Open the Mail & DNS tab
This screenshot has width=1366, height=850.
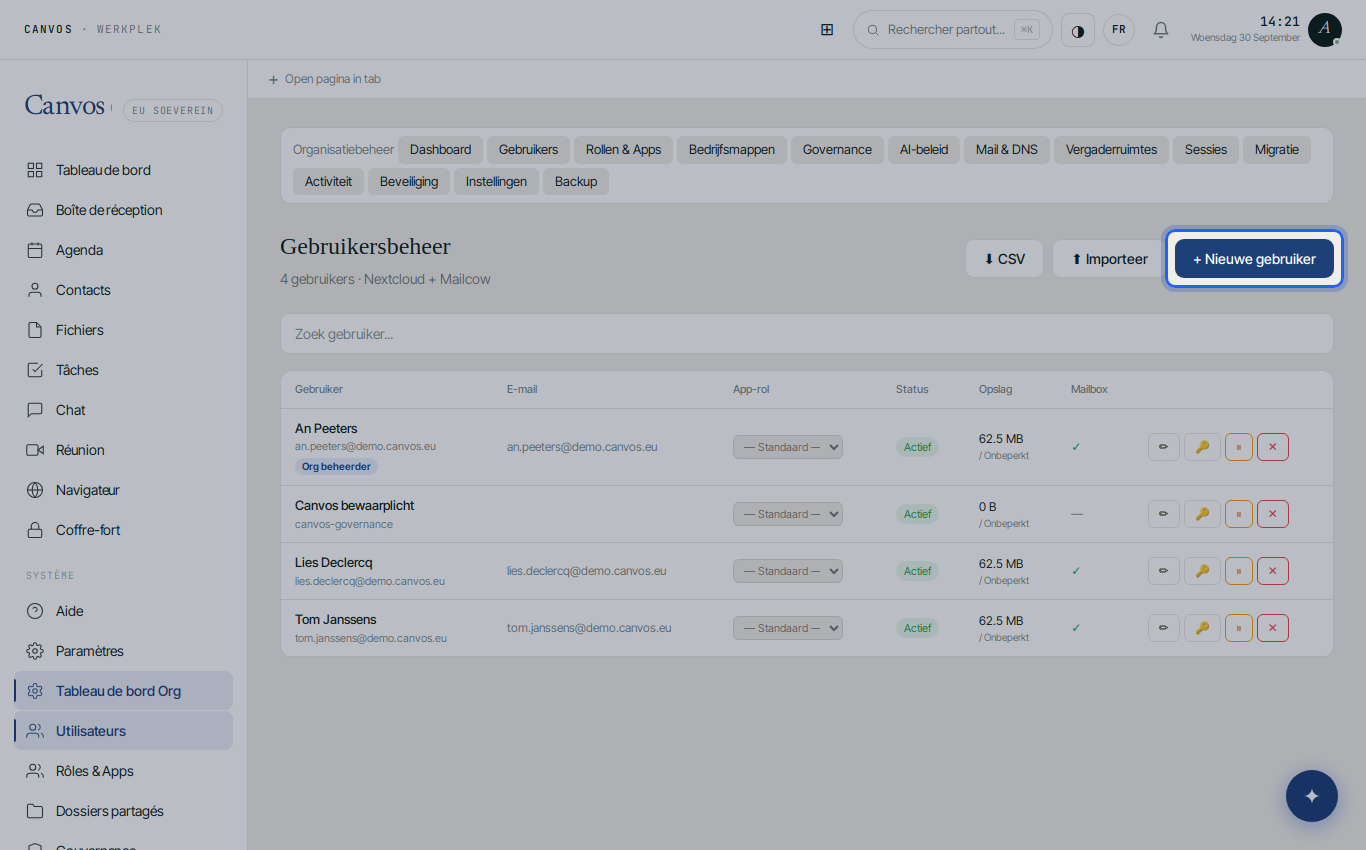pos(1007,150)
